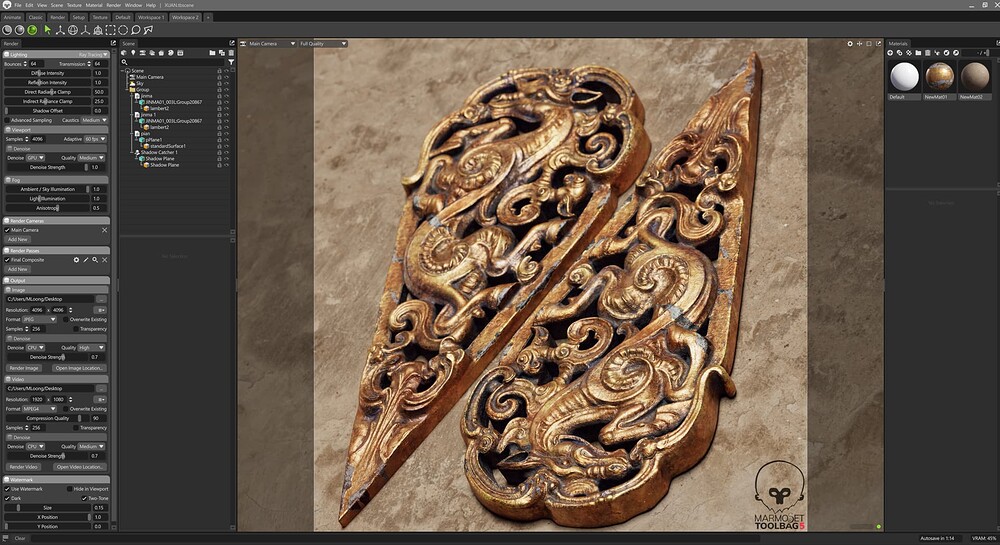This screenshot has width=1000, height=545.
Task: Select the green arrow selection tool
Action: [47, 30]
